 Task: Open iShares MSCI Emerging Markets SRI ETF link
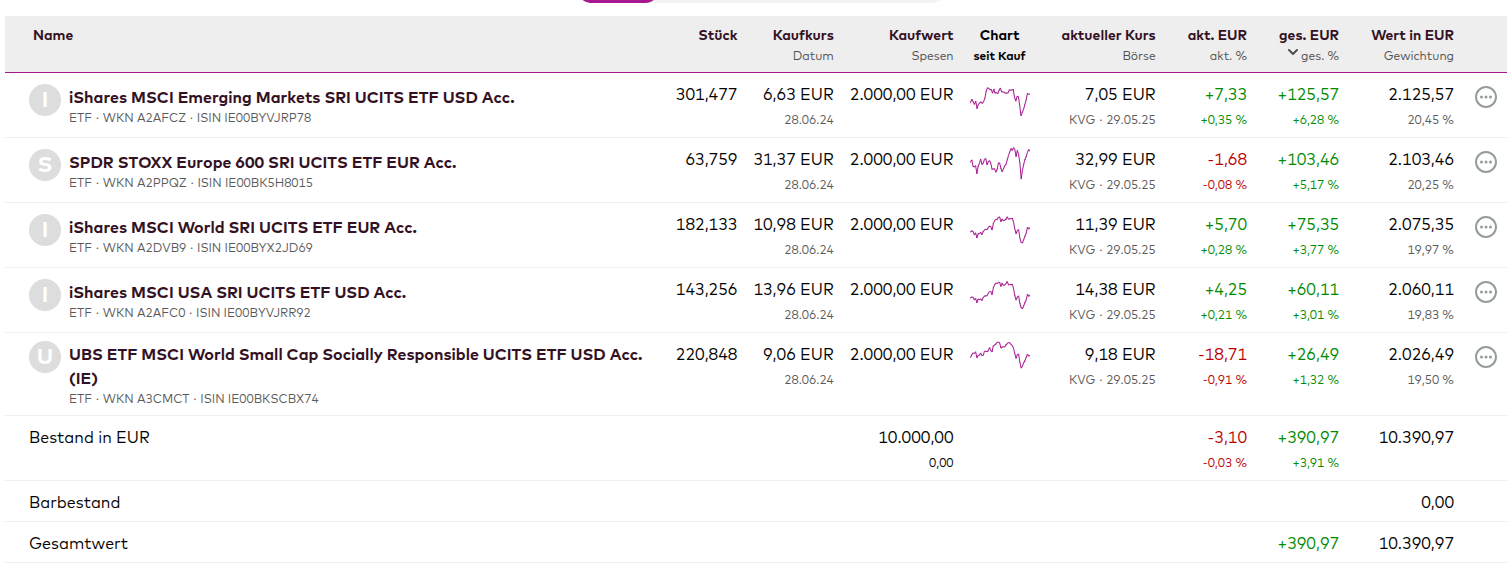tap(291, 98)
